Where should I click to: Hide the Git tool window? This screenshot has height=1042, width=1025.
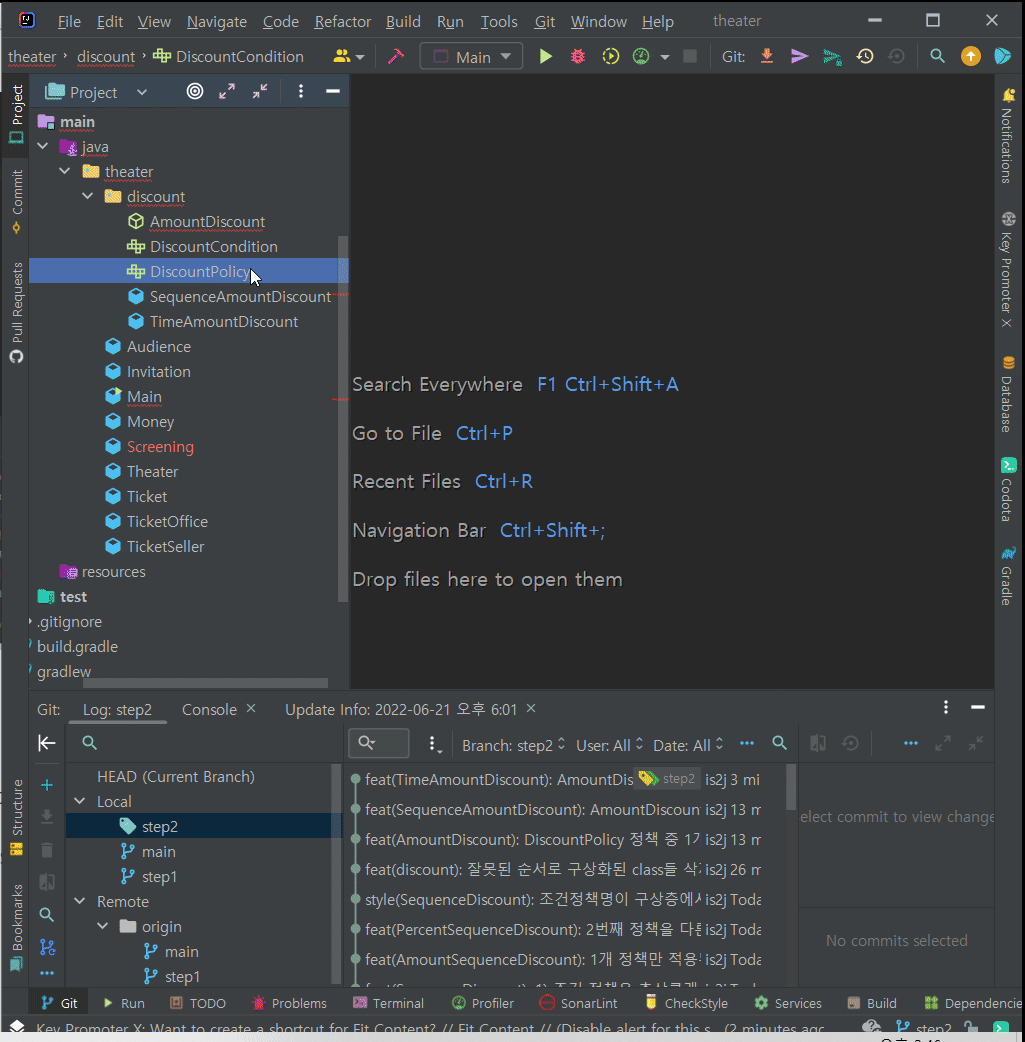tap(977, 707)
